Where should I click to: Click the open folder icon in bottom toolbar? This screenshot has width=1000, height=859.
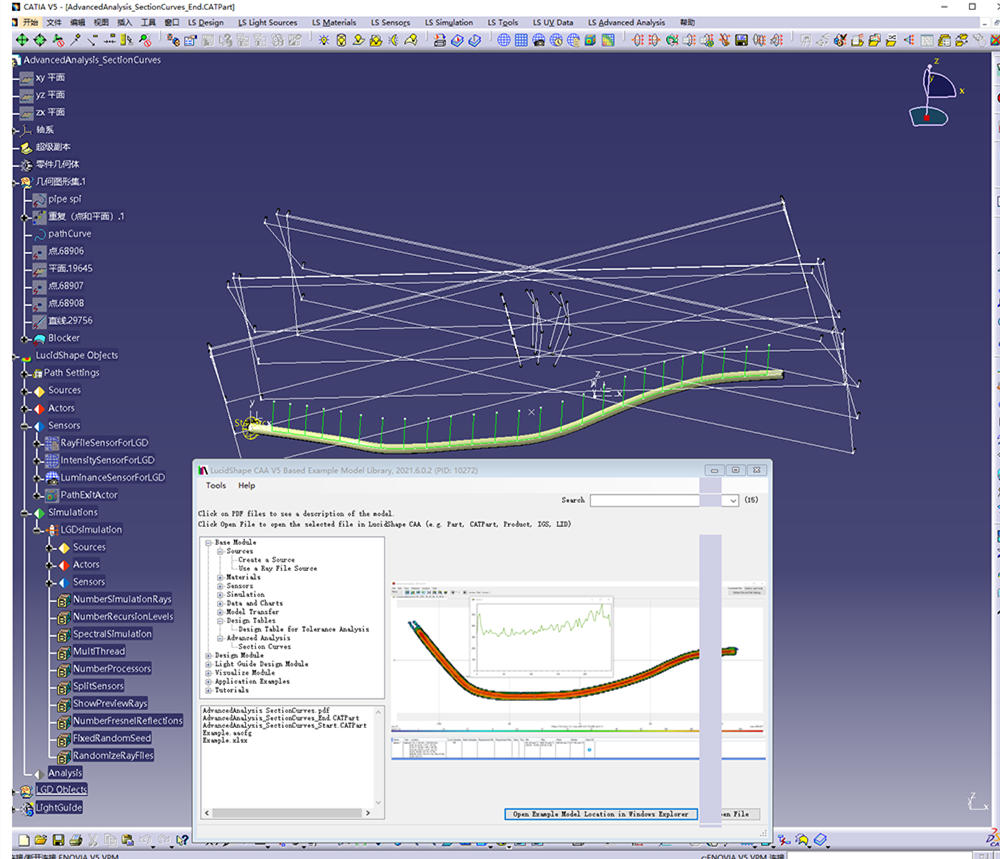40,840
